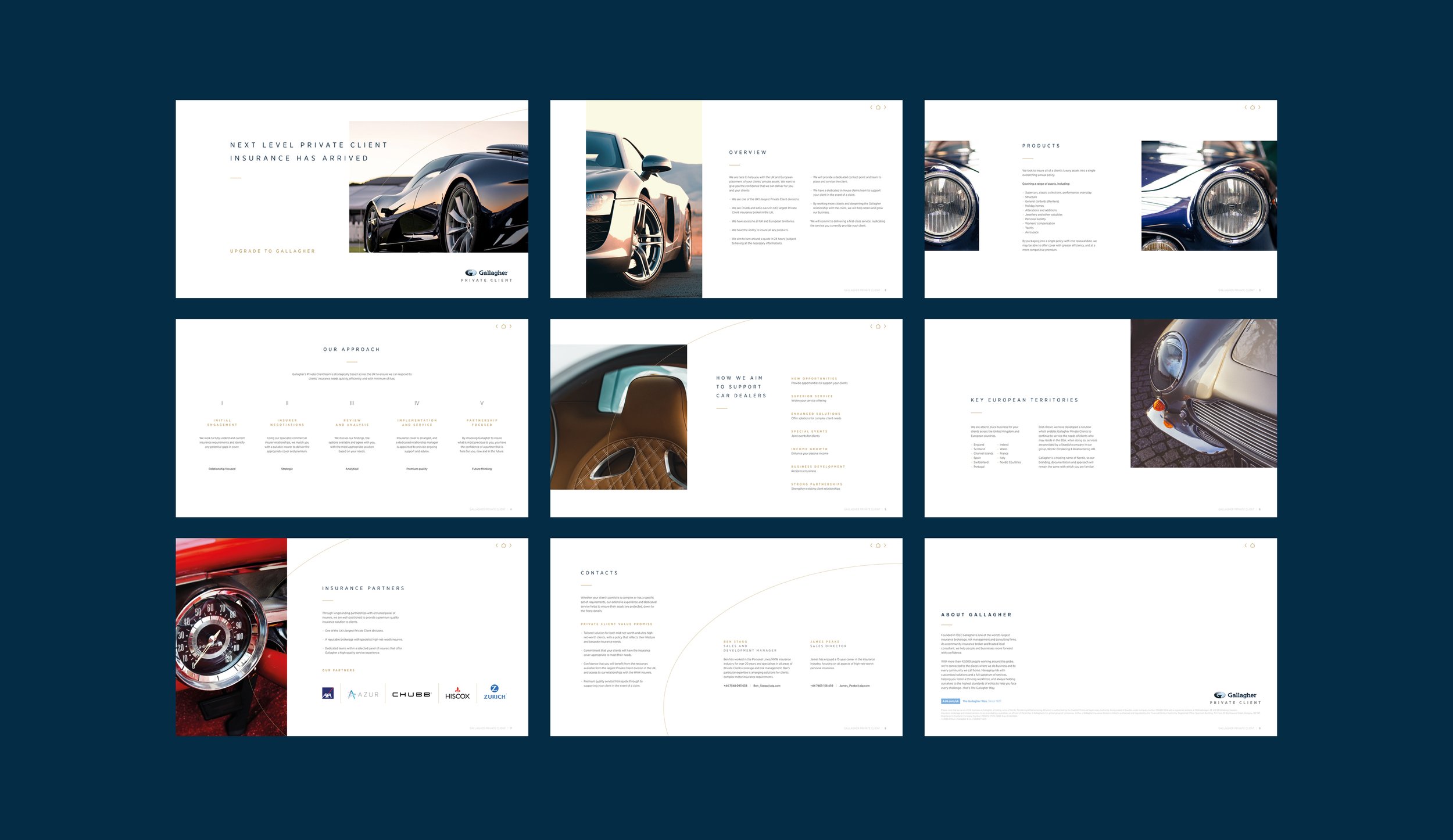Click the 'Insurance Partners' heading
Image resolution: width=1453 pixels, height=840 pixels.
(x=363, y=588)
